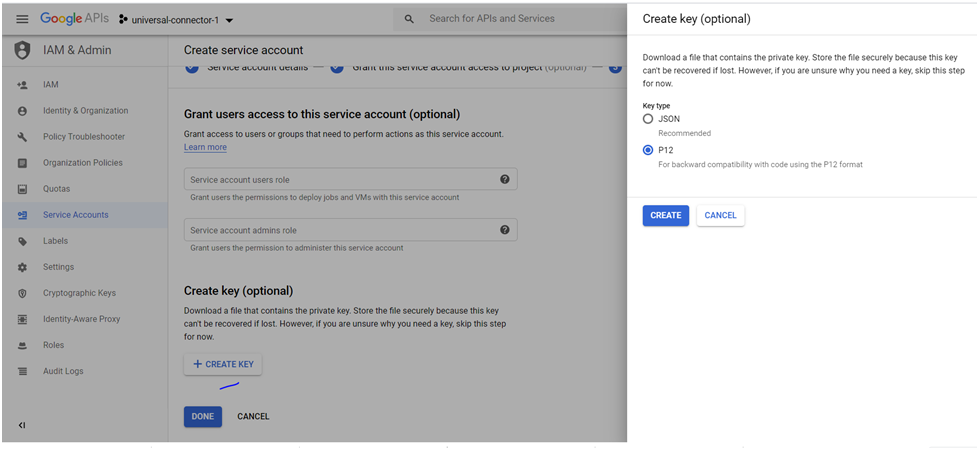Screen dimensions: 979x450
Task: Open Quotas page
Action: point(56,188)
